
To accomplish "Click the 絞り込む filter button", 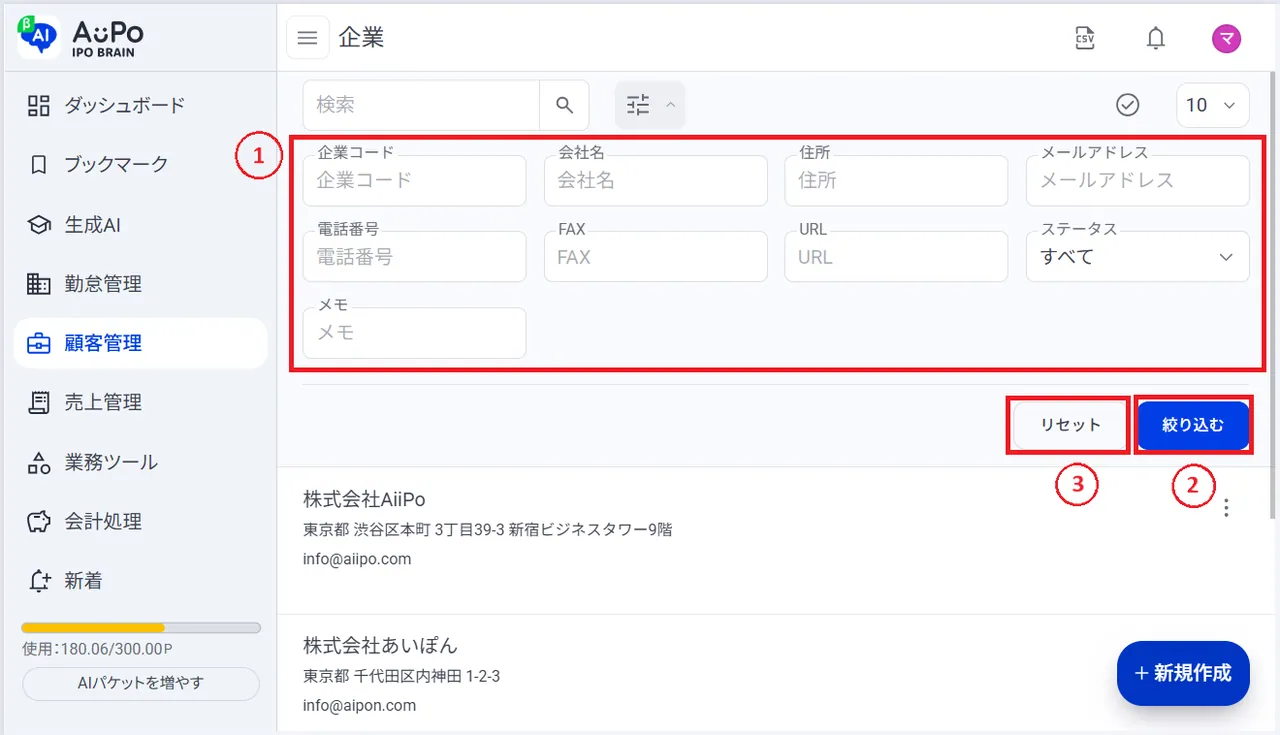I will tap(1193, 425).
